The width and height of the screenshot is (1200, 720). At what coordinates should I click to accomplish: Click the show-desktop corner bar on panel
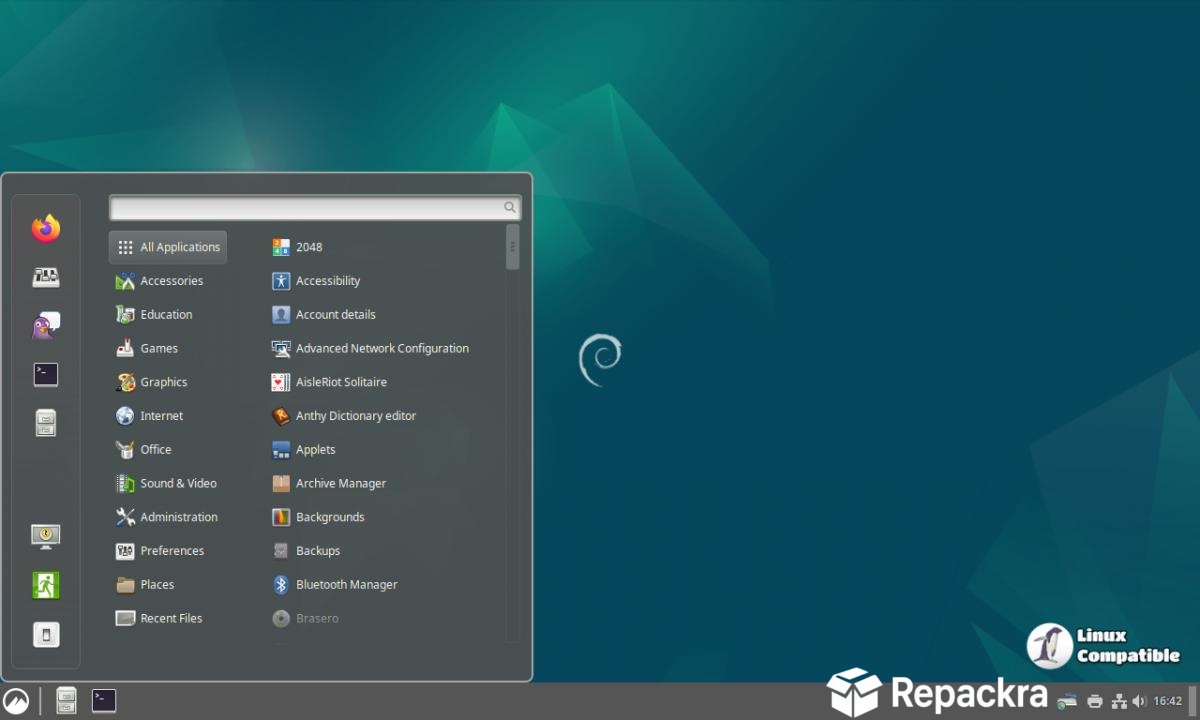click(1193, 701)
